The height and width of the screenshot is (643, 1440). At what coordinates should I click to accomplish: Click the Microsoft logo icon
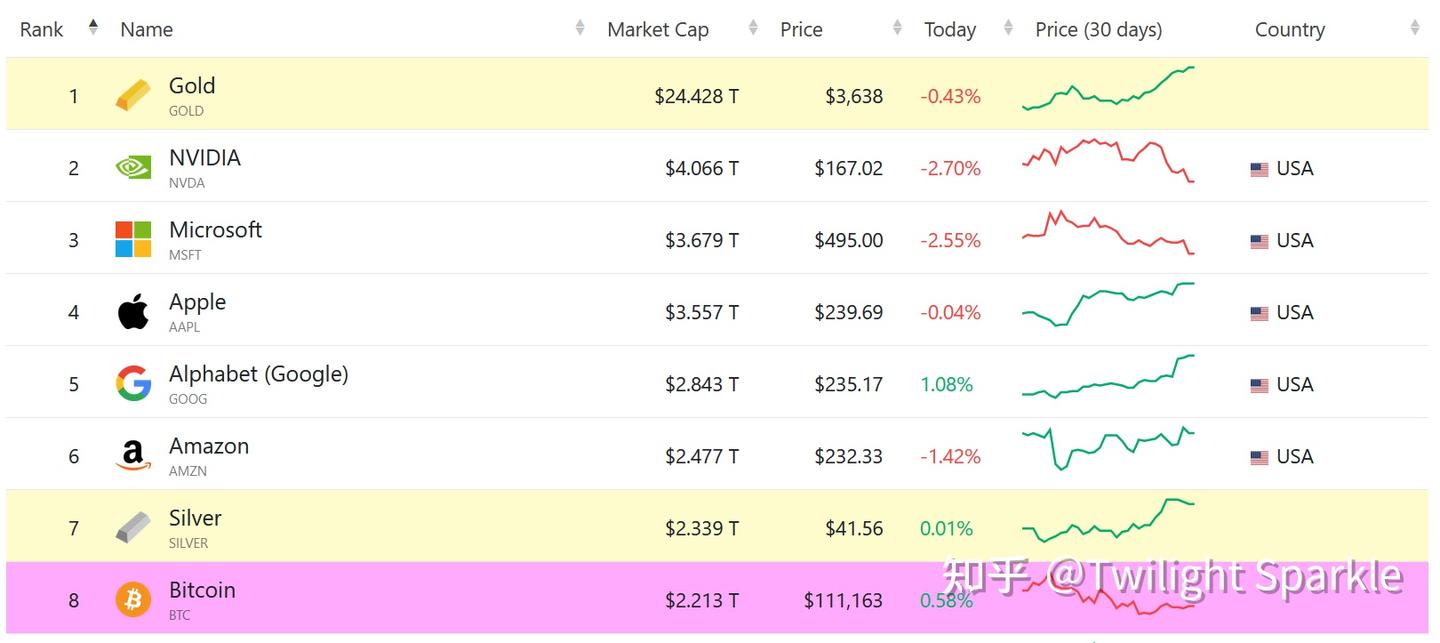pyautogui.click(x=133, y=240)
